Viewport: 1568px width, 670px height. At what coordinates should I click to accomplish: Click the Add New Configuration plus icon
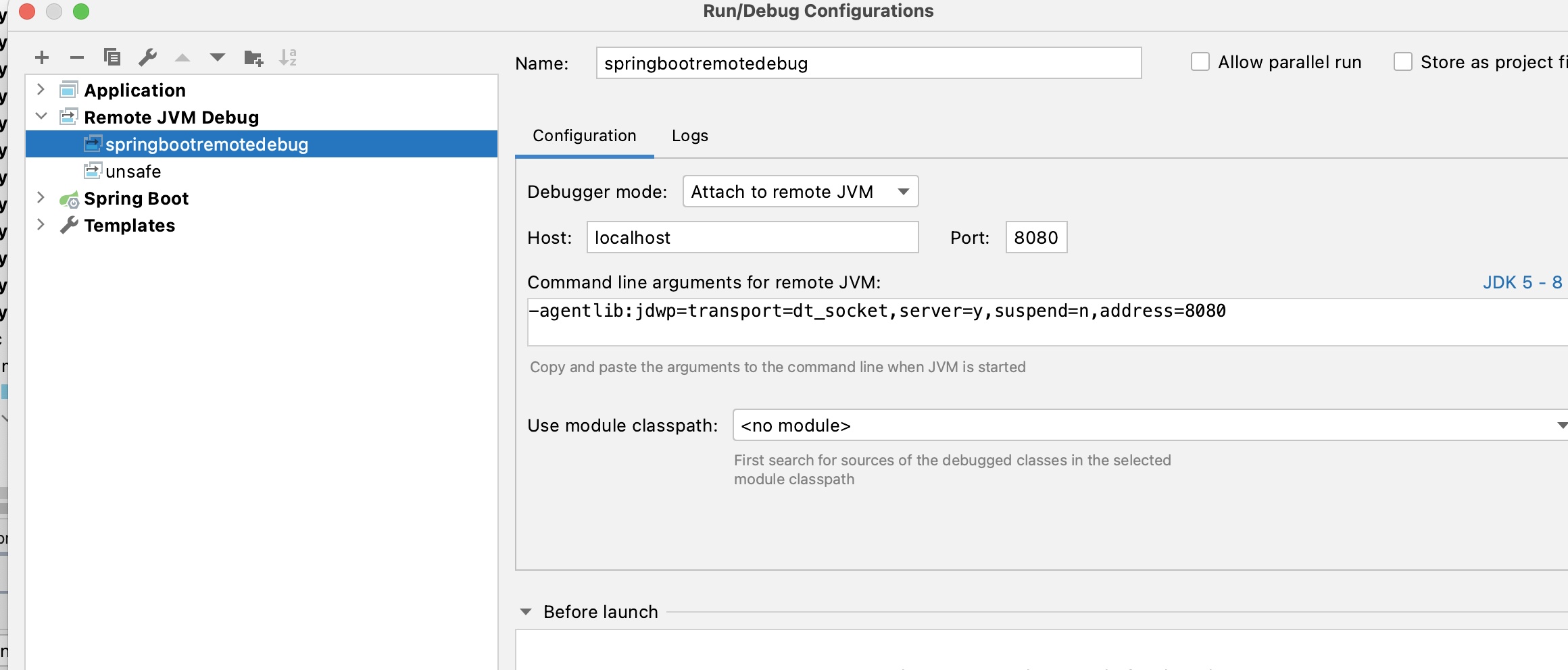42,57
